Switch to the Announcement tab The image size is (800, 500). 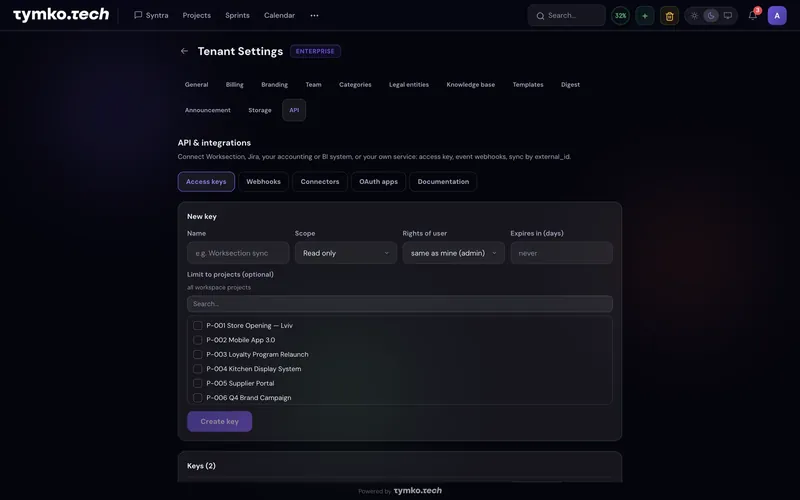tap(208, 110)
